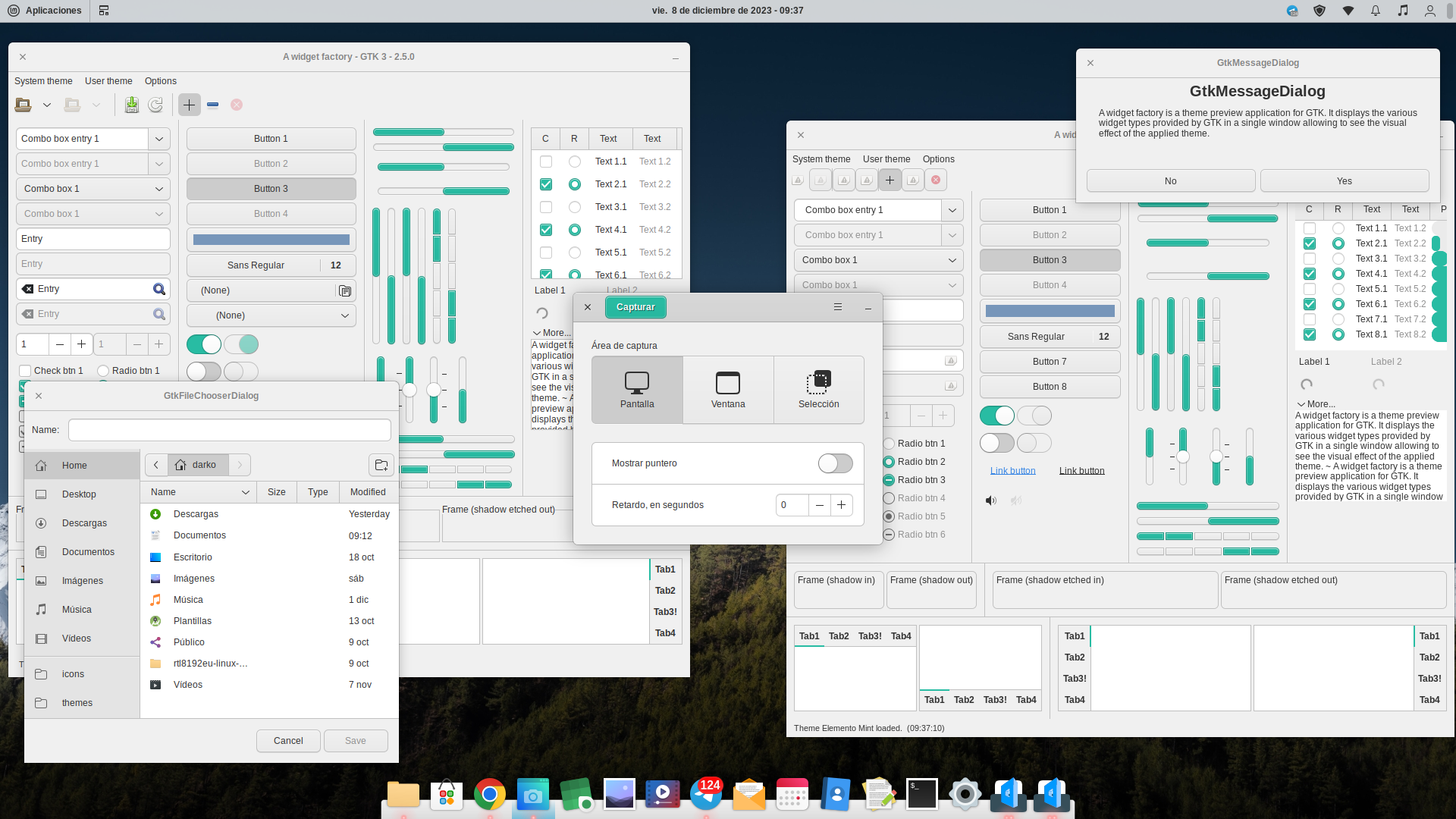Uncheck the checkbox in the Text 2.1 row, left window
Image resolution: width=1456 pixels, height=819 pixels.
pos(546,184)
